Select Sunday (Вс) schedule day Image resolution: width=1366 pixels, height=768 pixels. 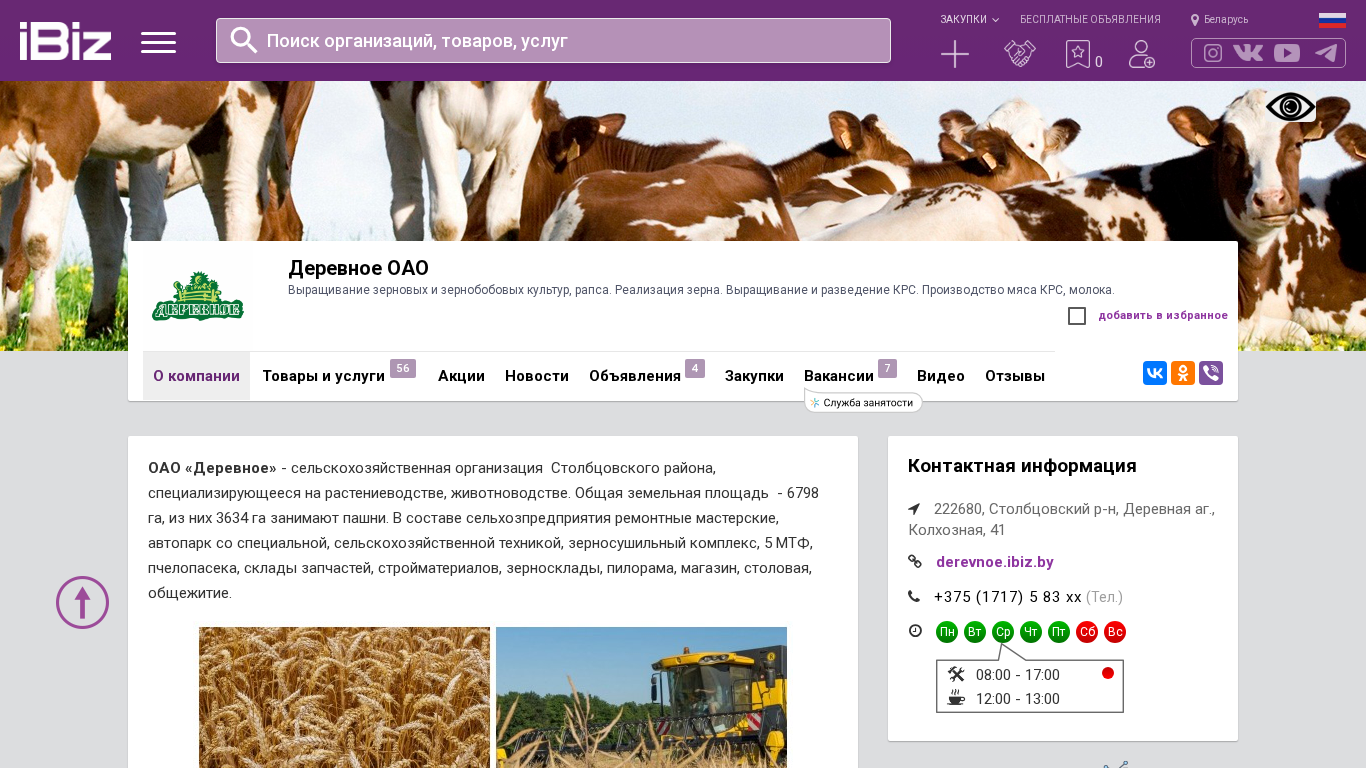pos(1115,632)
